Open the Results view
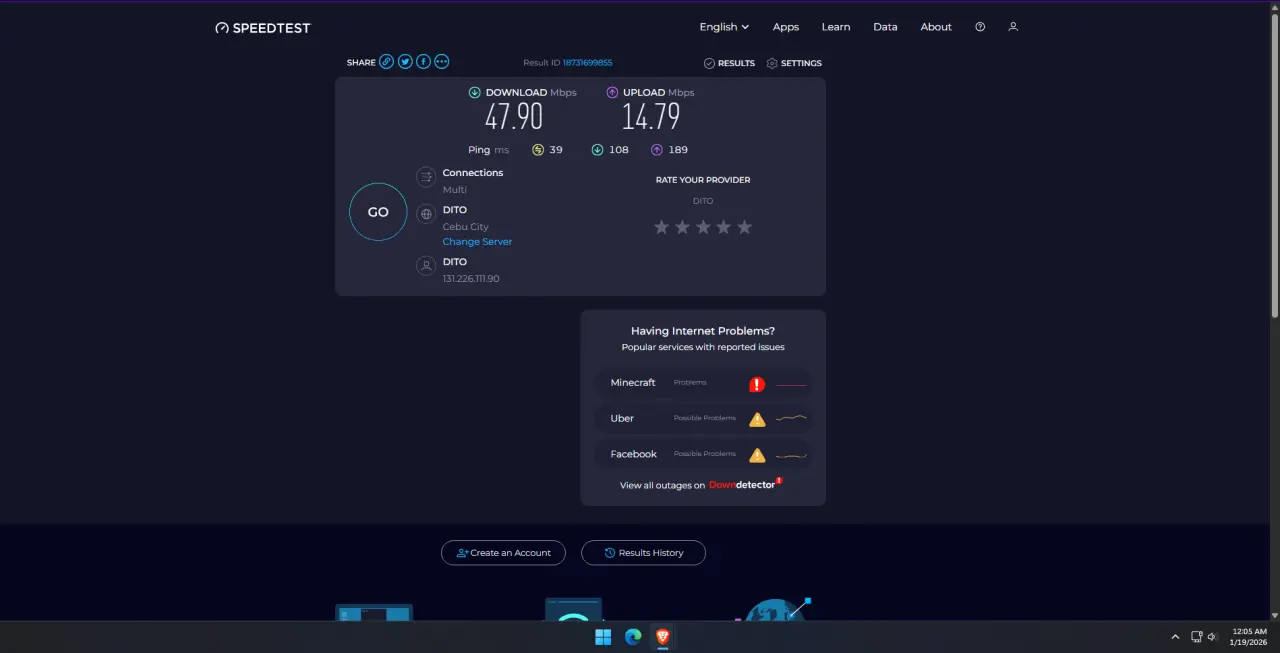 pos(729,63)
